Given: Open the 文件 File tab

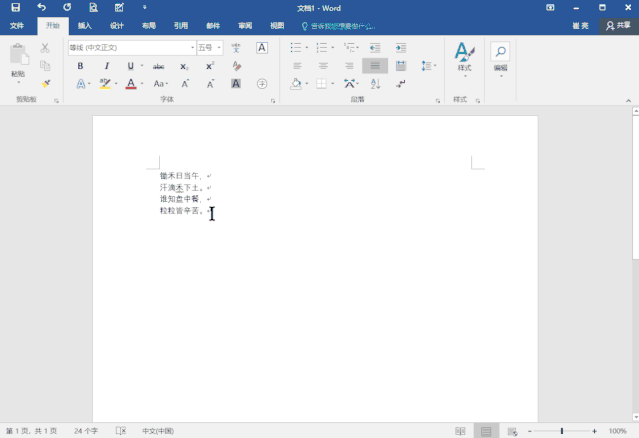Looking at the screenshot, I should click(17, 26).
